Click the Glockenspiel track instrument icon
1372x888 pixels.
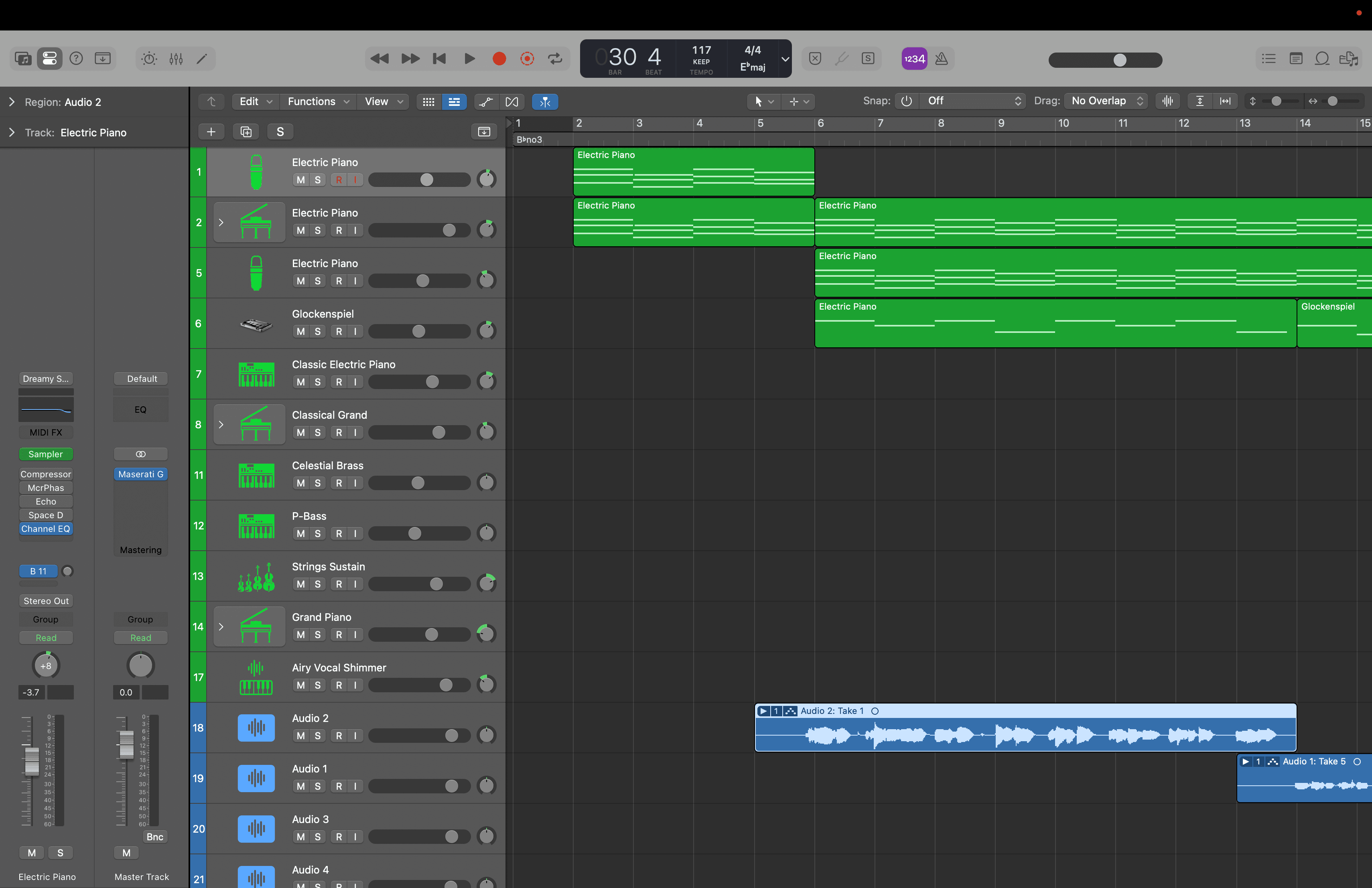256,325
